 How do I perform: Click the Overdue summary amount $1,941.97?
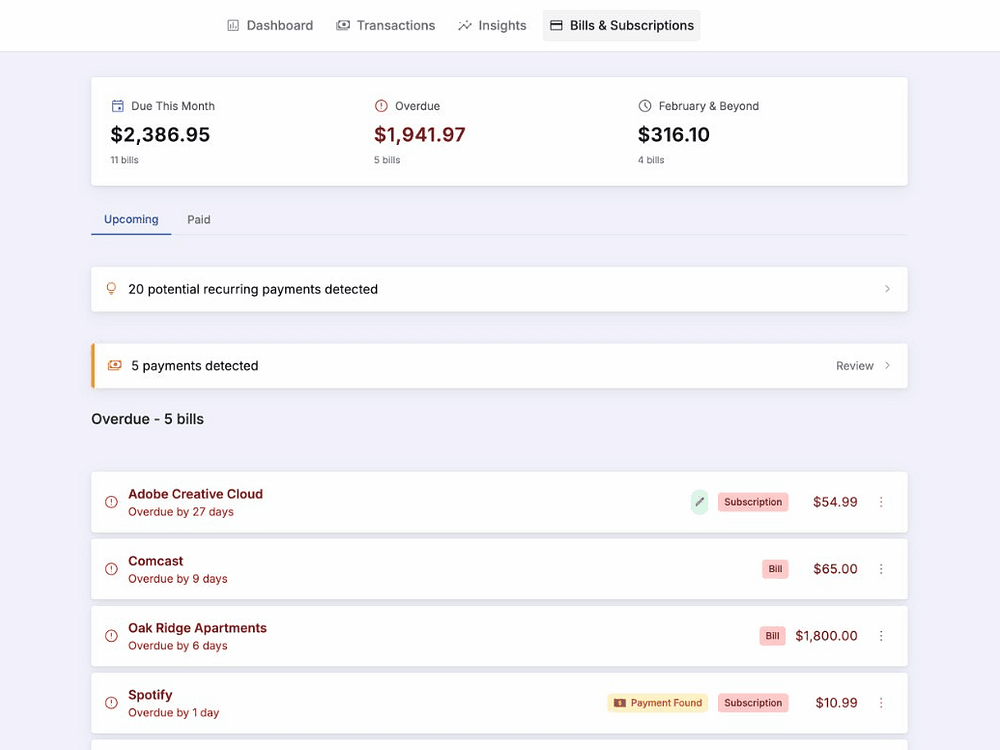coord(420,135)
